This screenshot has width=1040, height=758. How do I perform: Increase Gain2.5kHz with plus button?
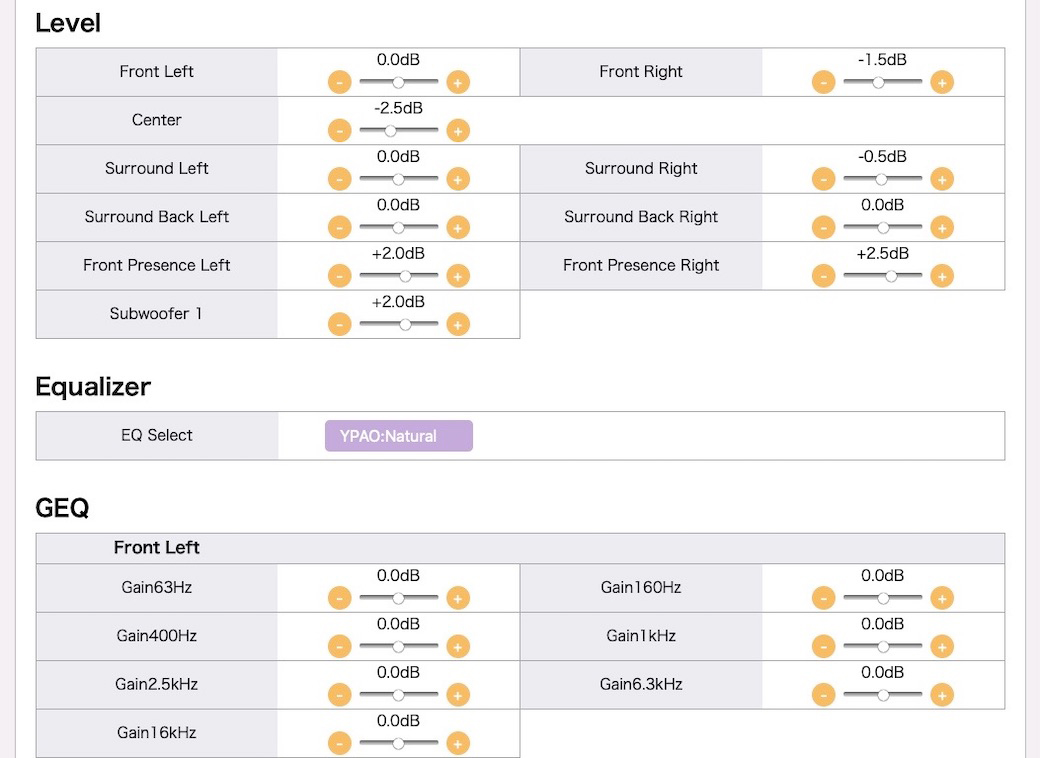point(458,695)
